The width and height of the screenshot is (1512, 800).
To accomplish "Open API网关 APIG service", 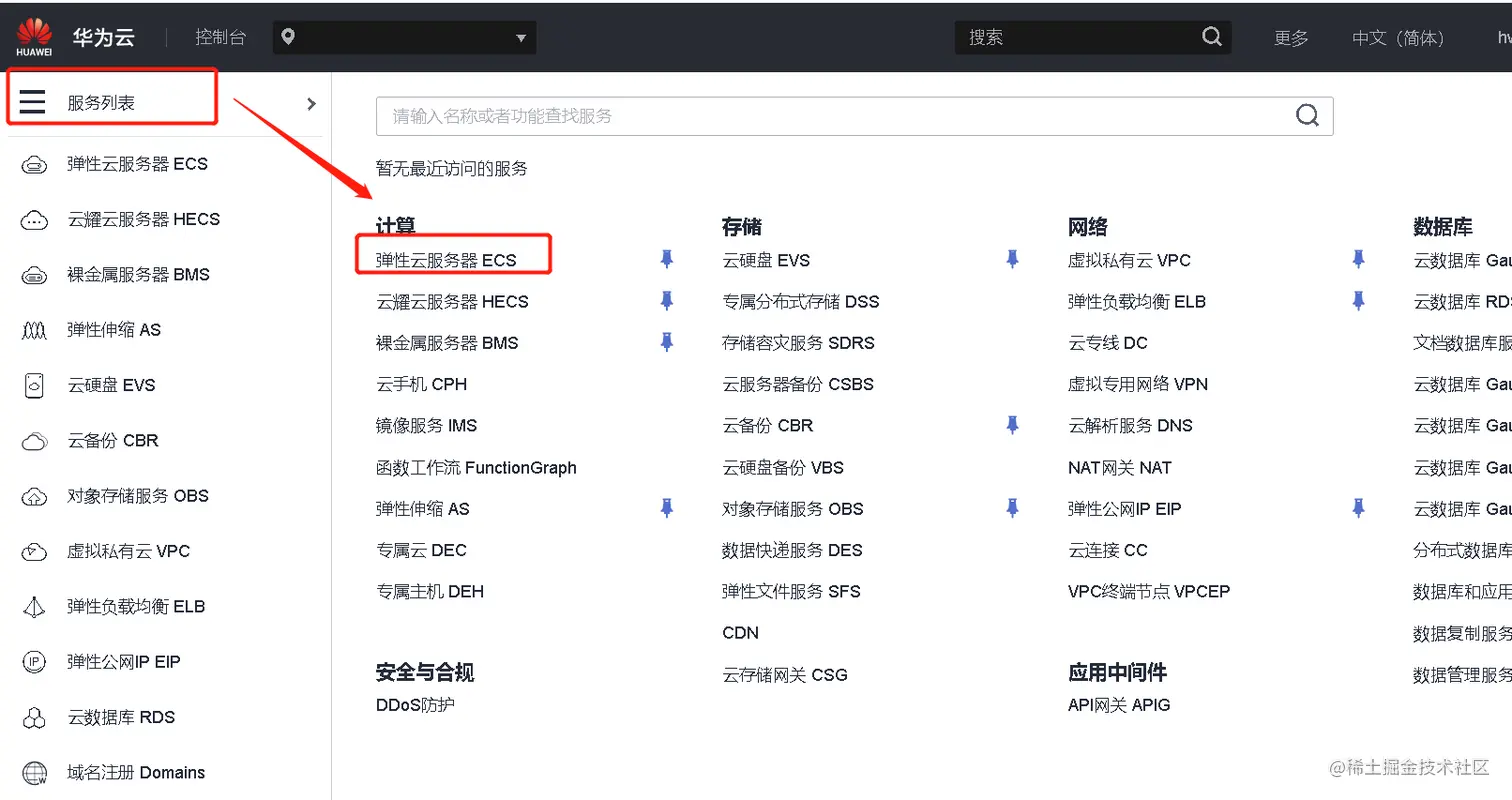I will (x=1119, y=704).
